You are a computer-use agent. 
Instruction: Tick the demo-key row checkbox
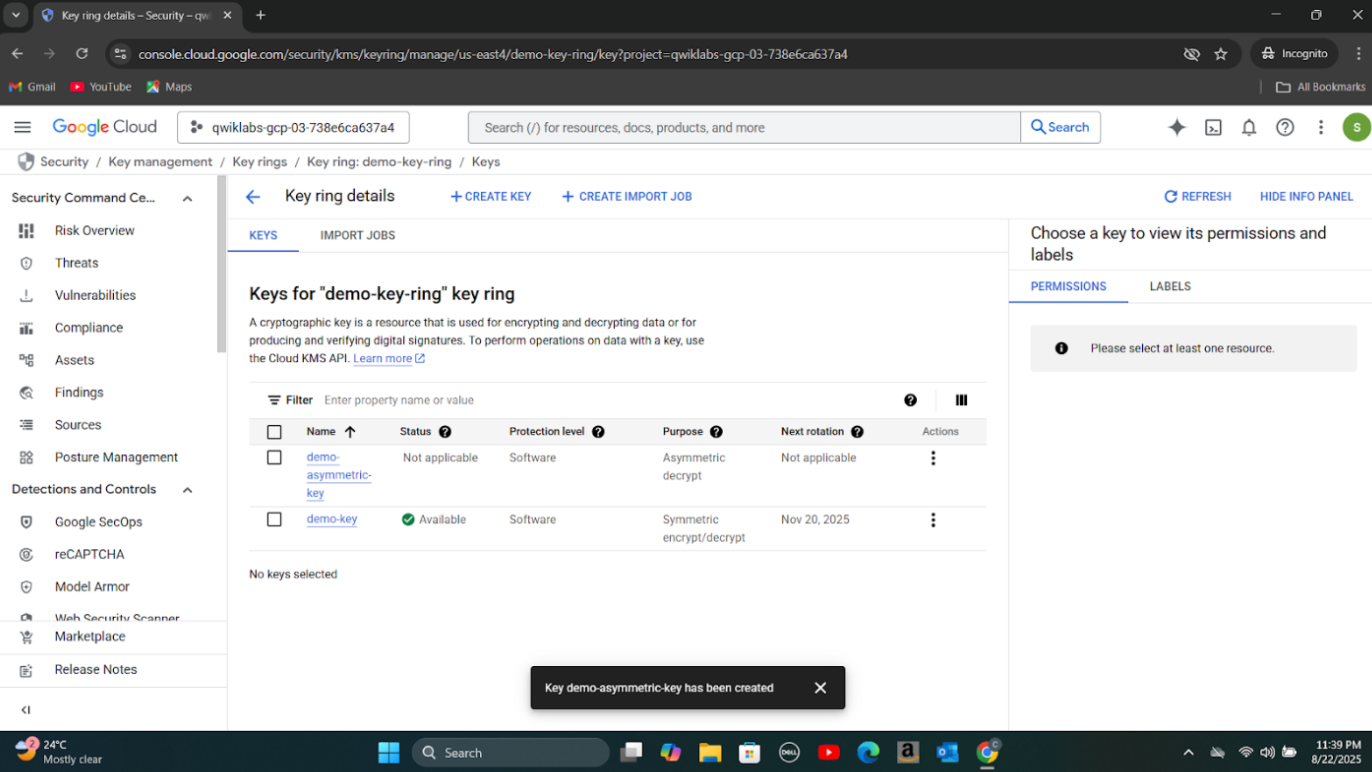(274, 519)
